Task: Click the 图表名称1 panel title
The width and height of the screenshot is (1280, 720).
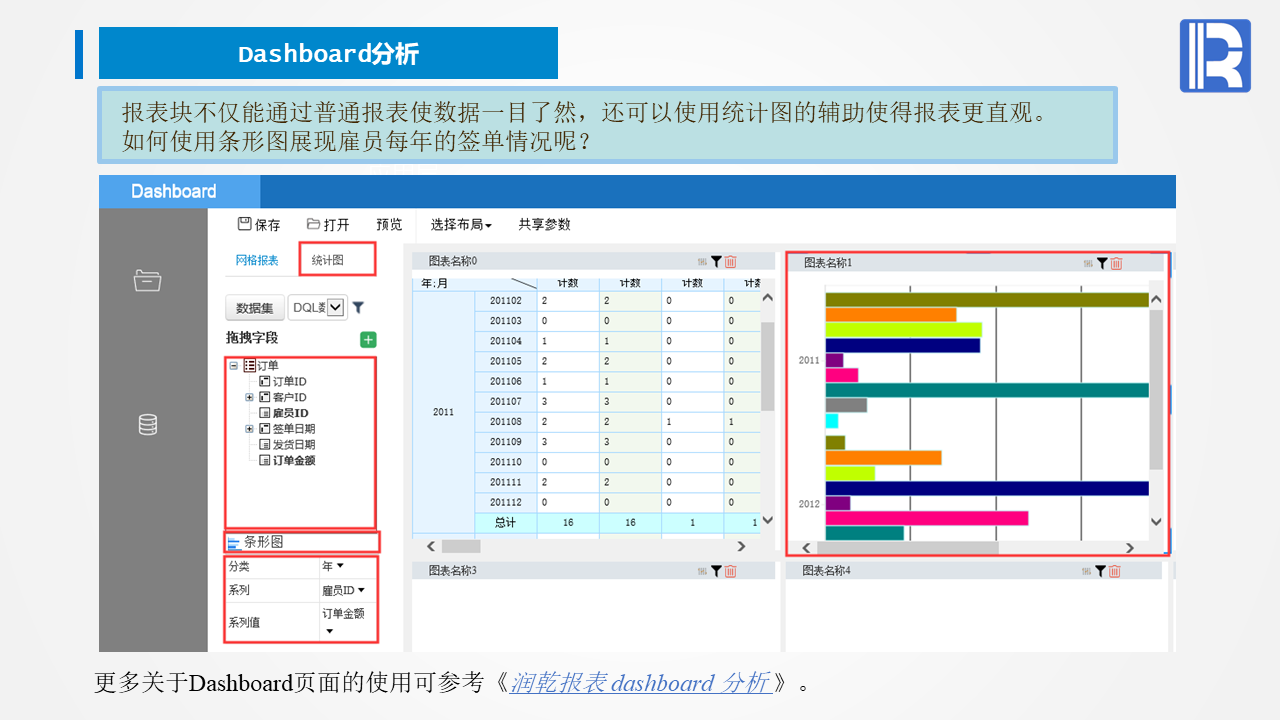Action: 828,263
